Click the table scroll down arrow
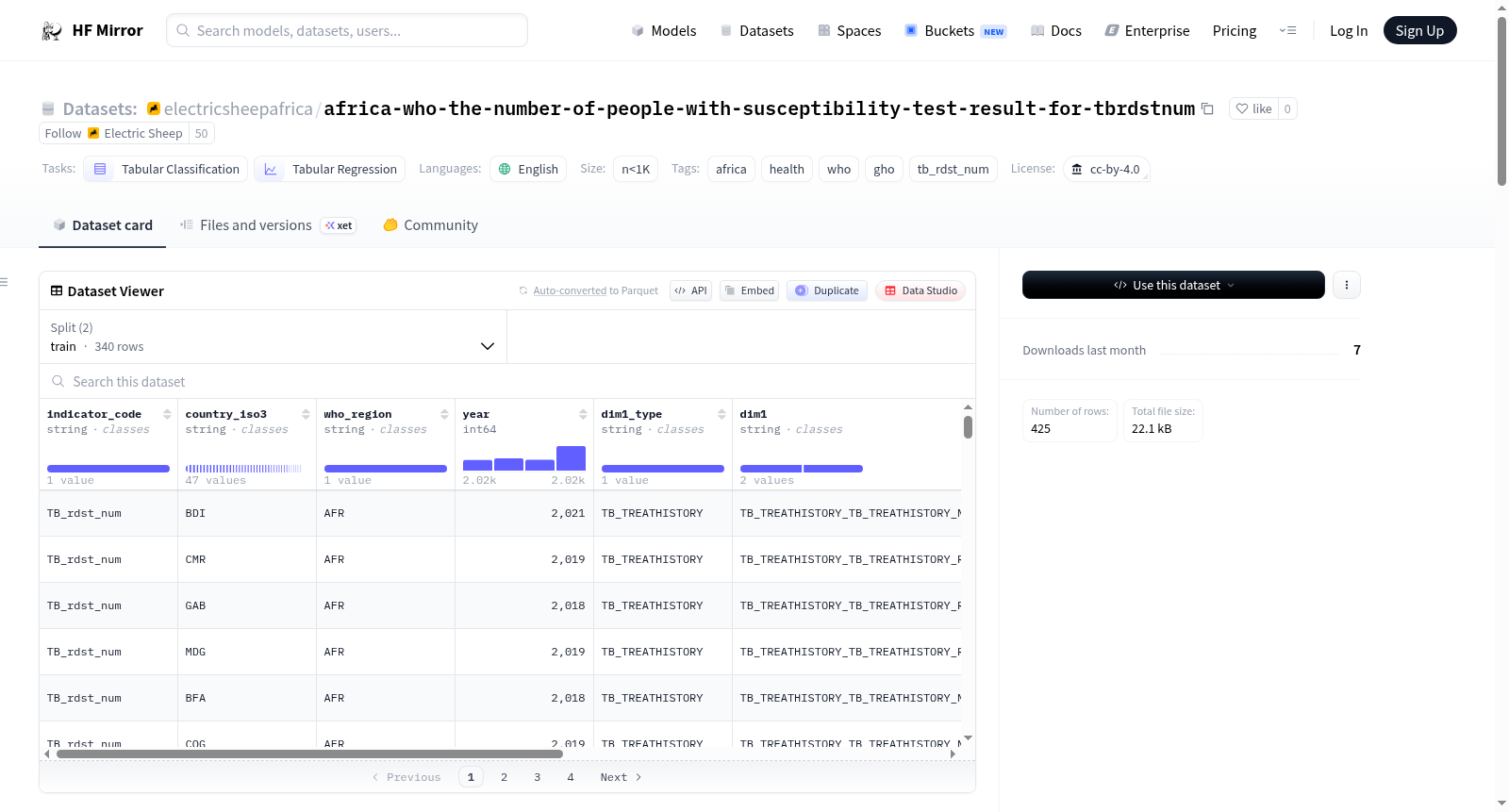The image size is (1509, 812). coord(968,737)
